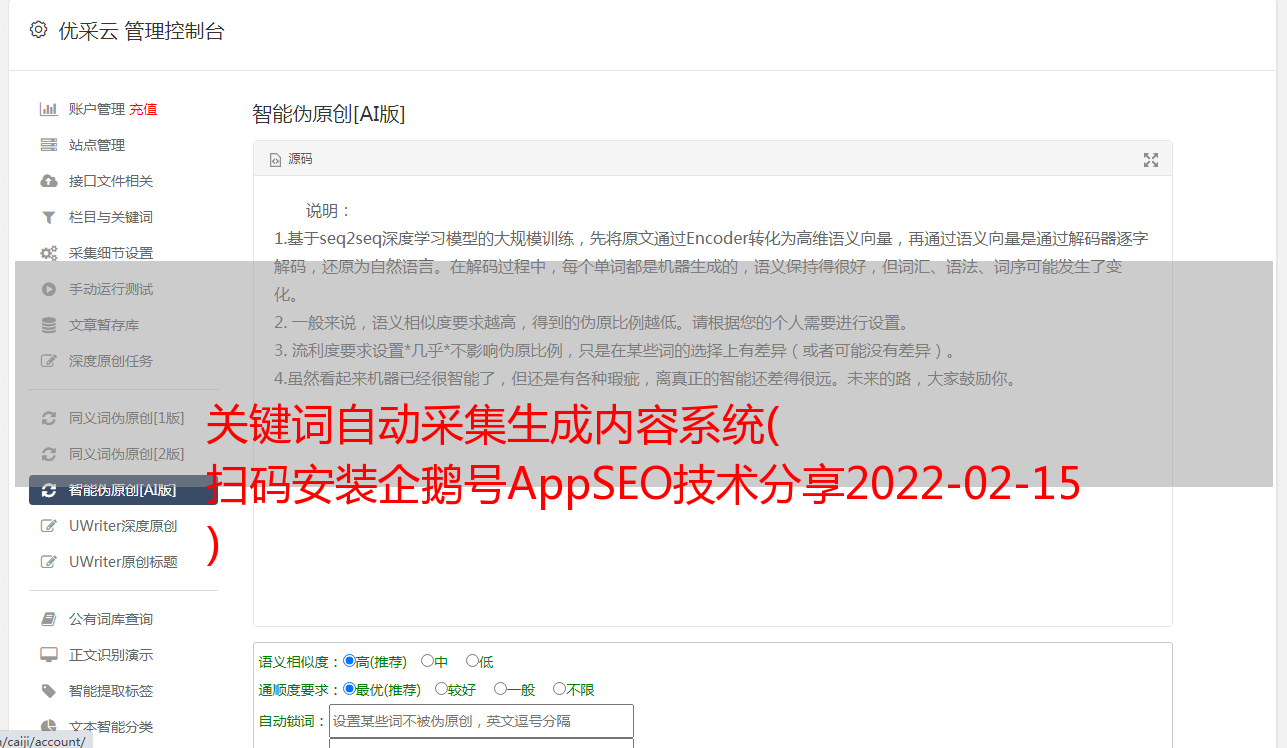Click the line starting 4.虽然看起来机器
This screenshot has width=1287, height=748.
[645, 379]
